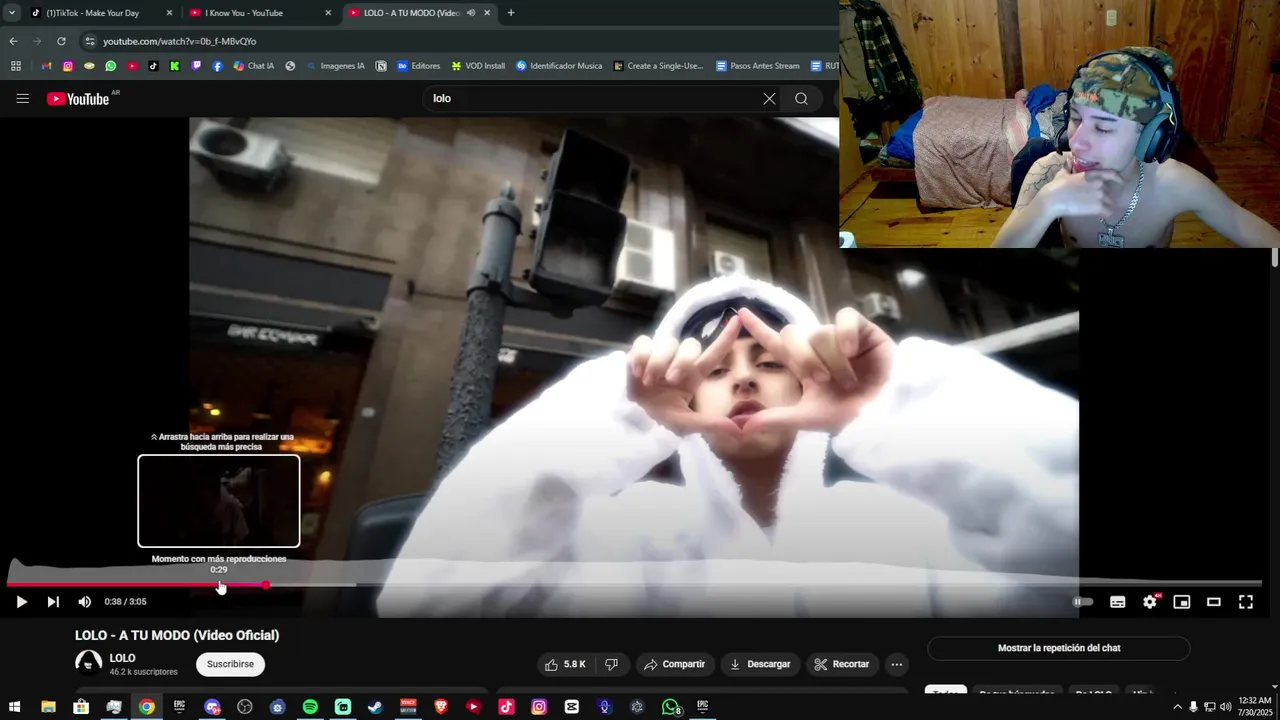This screenshot has width=1280, height=720.
Task: Go back in browser
Action: point(13,41)
